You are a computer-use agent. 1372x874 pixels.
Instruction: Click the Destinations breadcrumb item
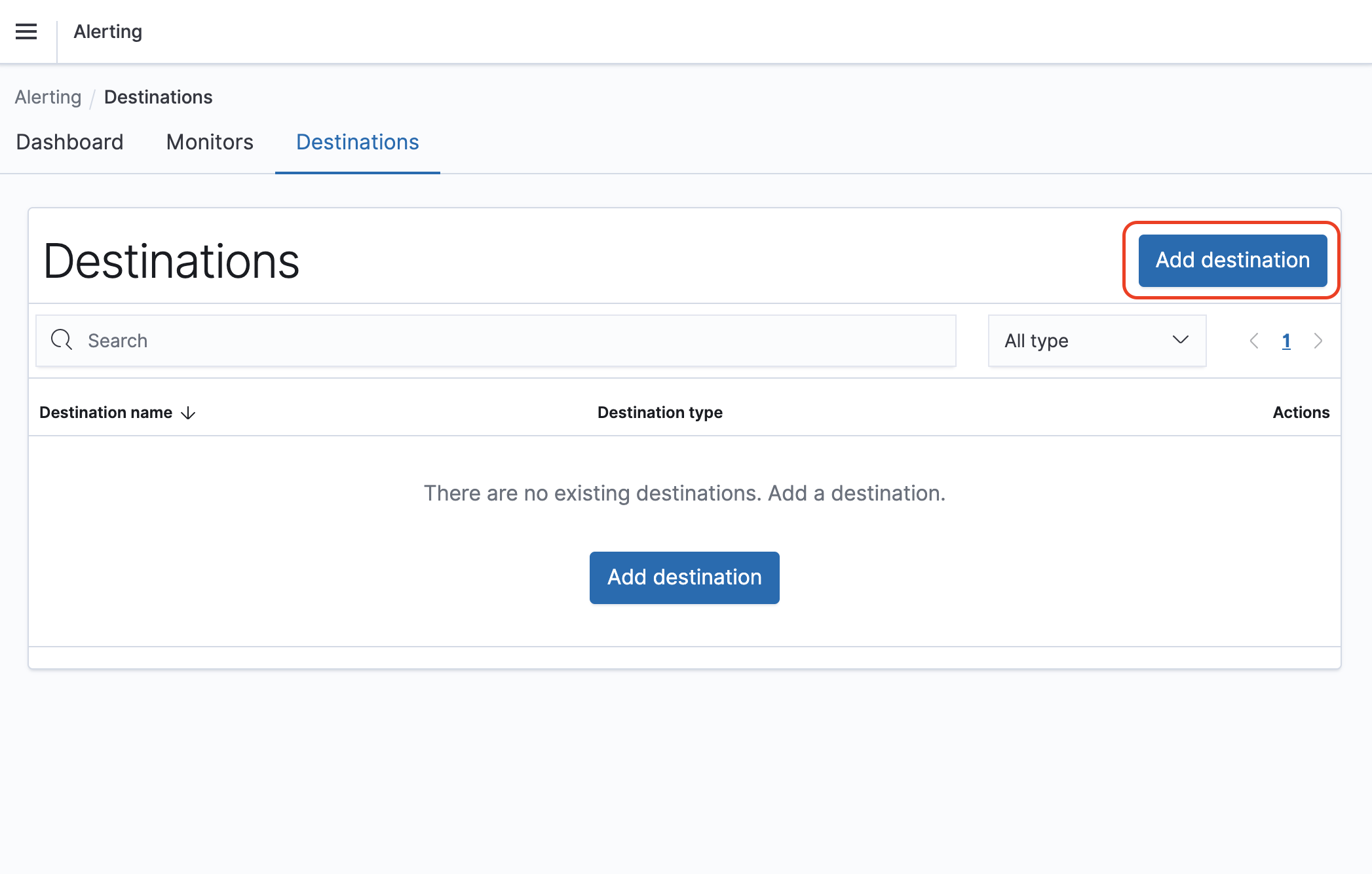click(158, 97)
